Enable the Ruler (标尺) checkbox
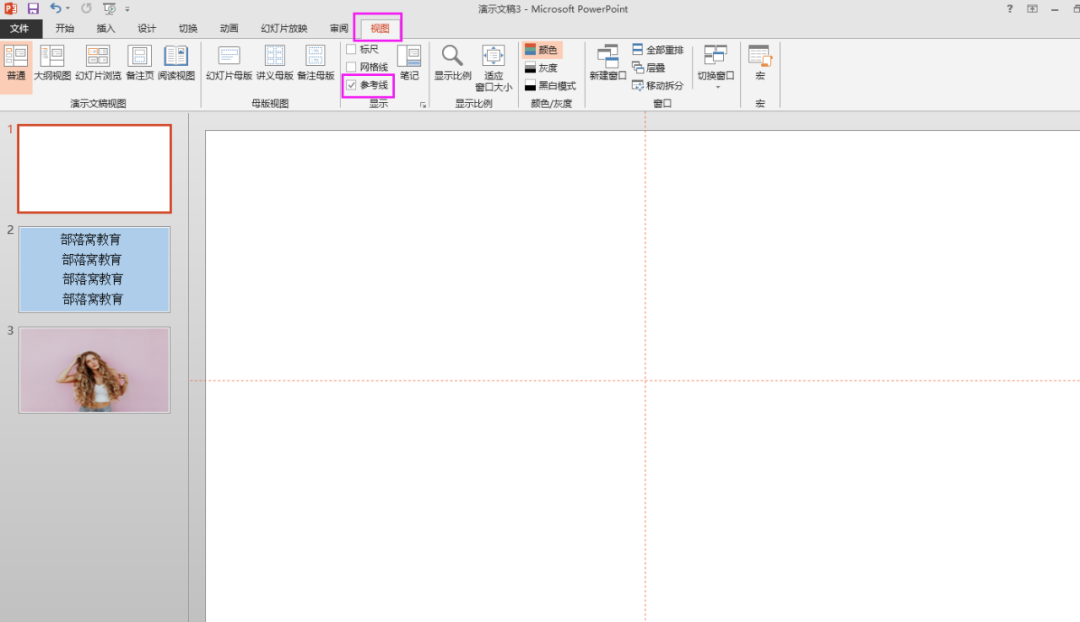The image size is (1080, 622). pyautogui.click(x=351, y=49)
